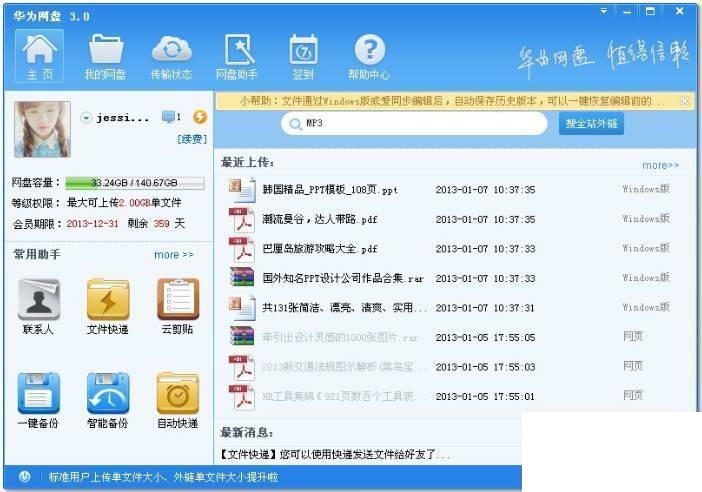Click PDF icon at 17:55:03 row
Screen dimensions: 702x492
(x=242, y=367)
